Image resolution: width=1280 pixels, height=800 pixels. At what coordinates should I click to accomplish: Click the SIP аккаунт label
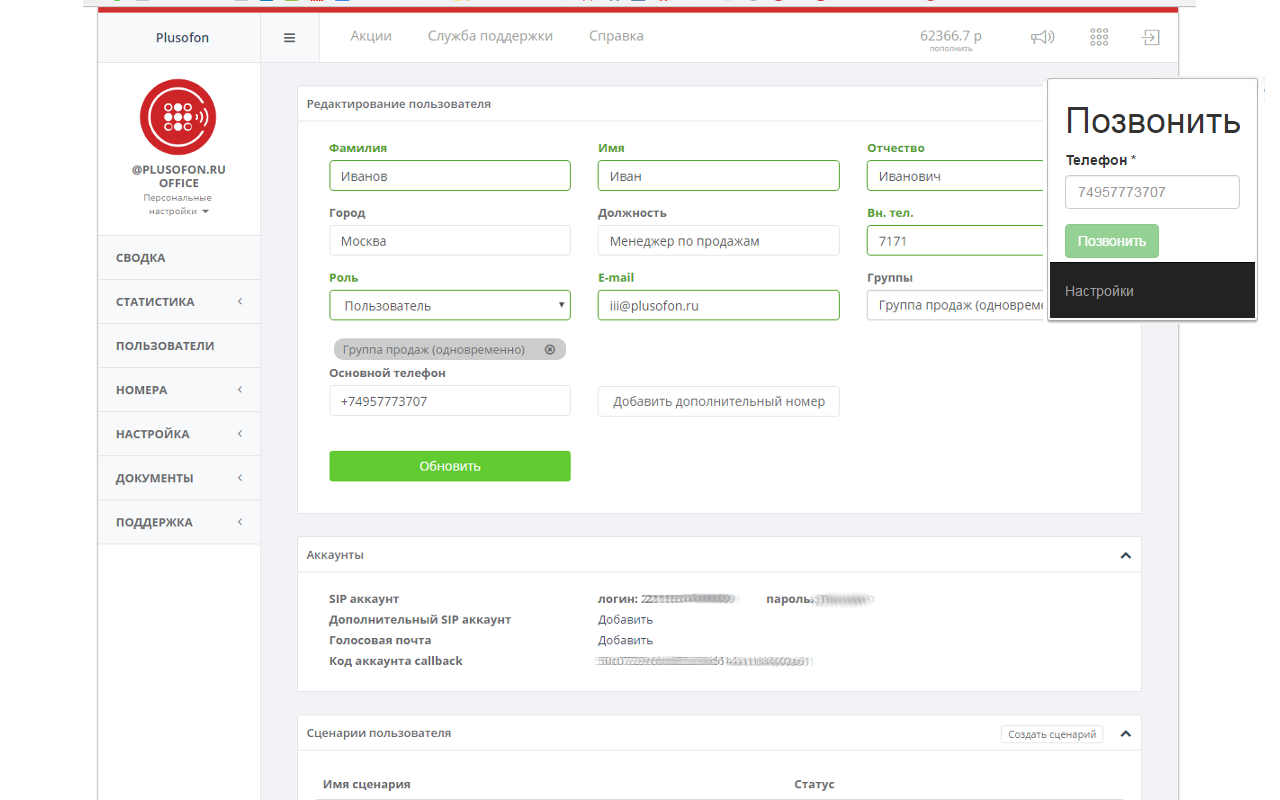(x=364, y=599)
